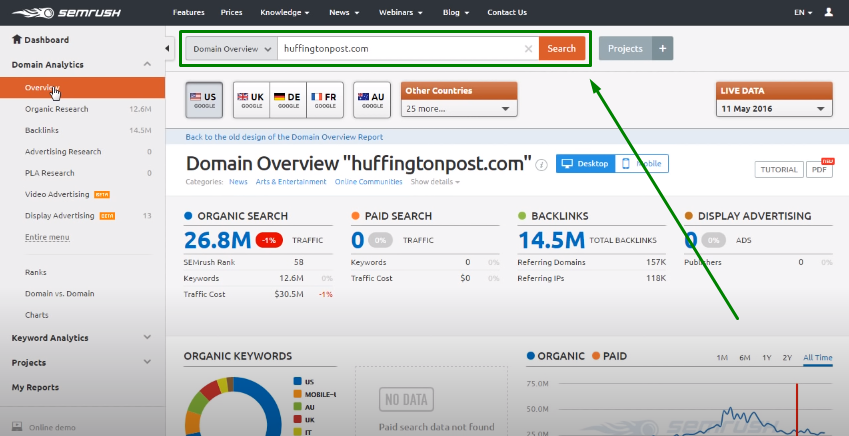
Task: Open the user account icon
Action: pos(828,13)
